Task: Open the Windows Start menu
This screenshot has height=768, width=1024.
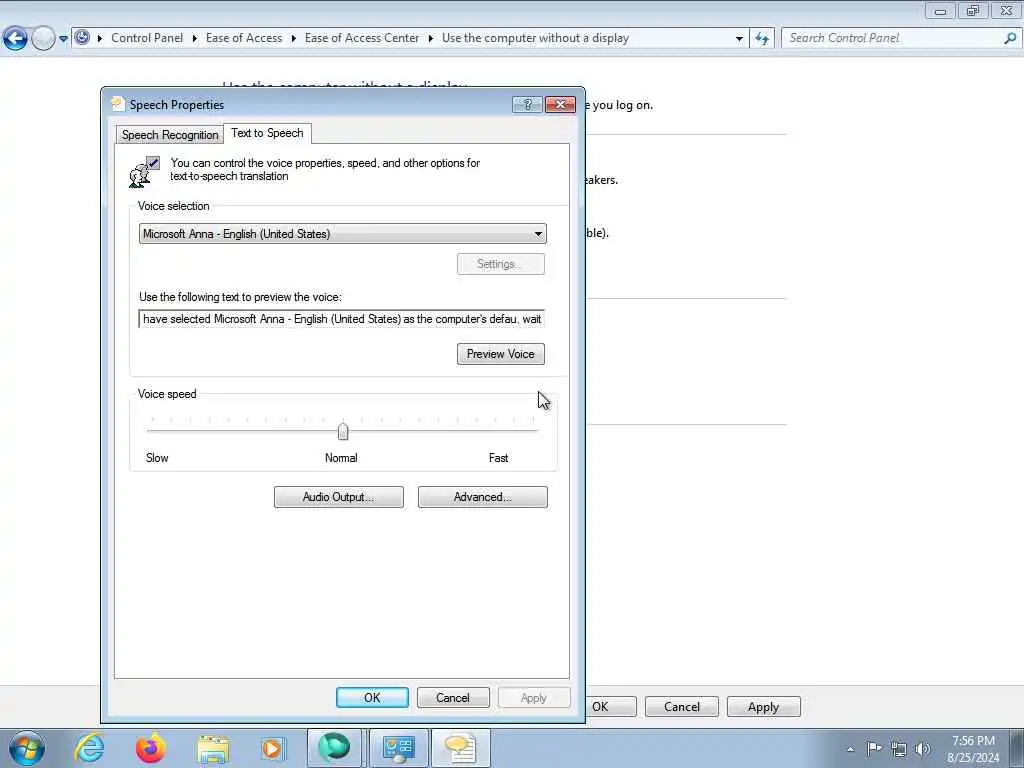Action: (27, 748)
